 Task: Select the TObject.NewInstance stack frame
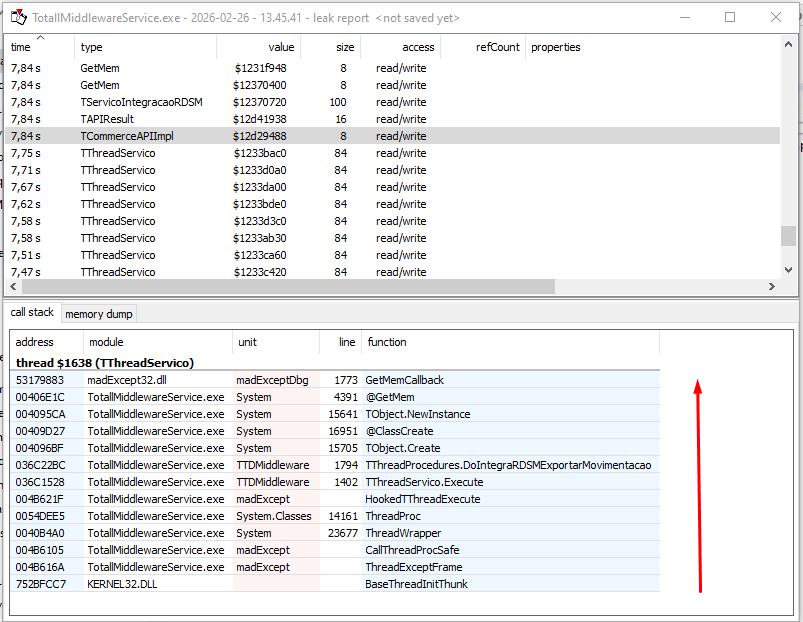coord(335,414)
